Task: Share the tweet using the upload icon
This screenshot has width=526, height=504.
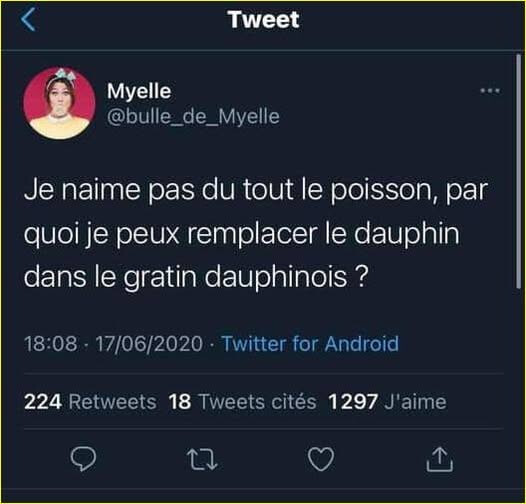Action: [439, 459]
